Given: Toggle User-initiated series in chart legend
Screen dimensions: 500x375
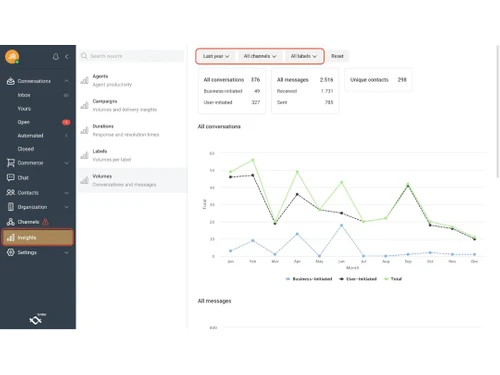Looking at the screenshot, I should pyautogui.click(x=358, y=279).
